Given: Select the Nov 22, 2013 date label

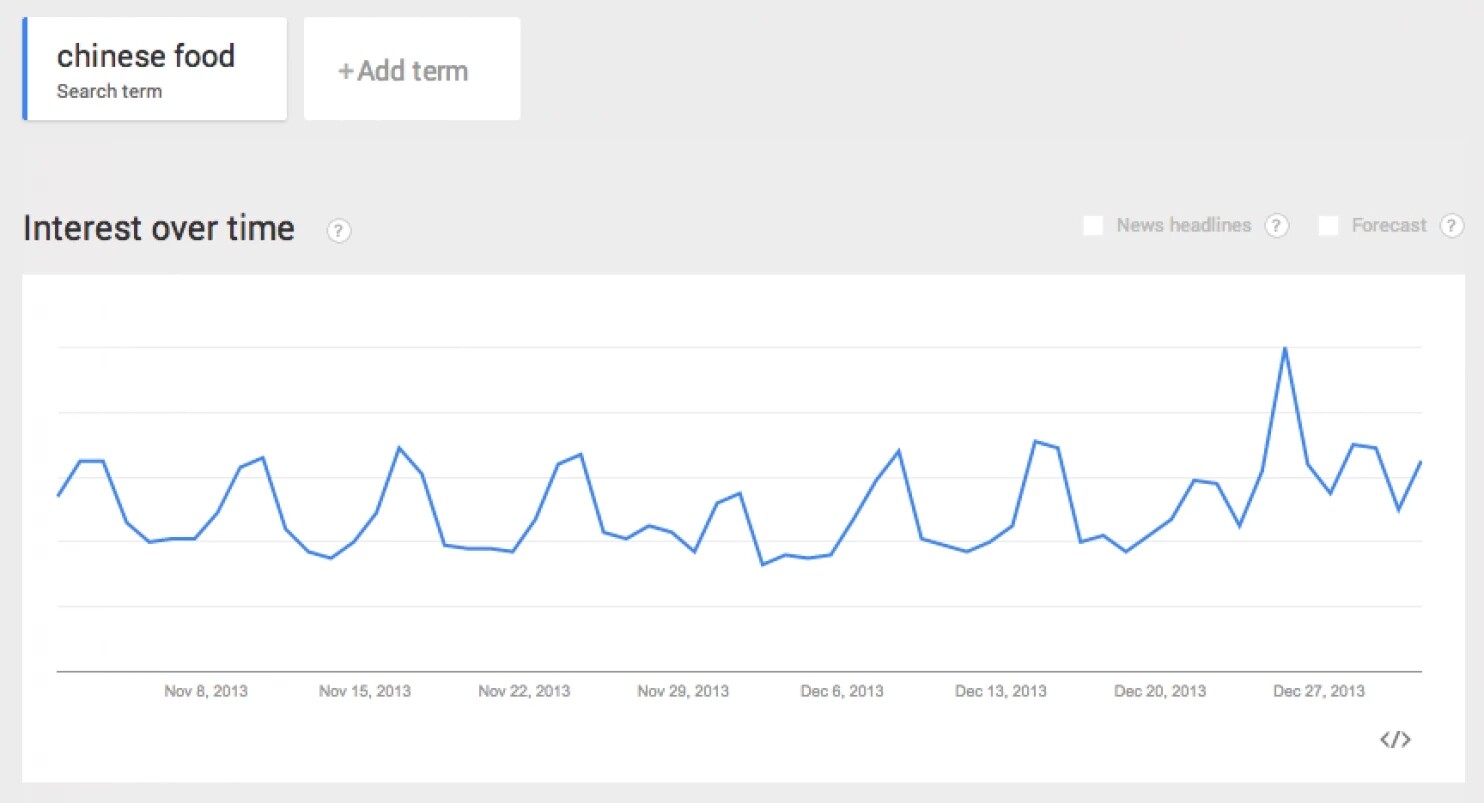Looking at the screenshot, I should click(524, 691).
